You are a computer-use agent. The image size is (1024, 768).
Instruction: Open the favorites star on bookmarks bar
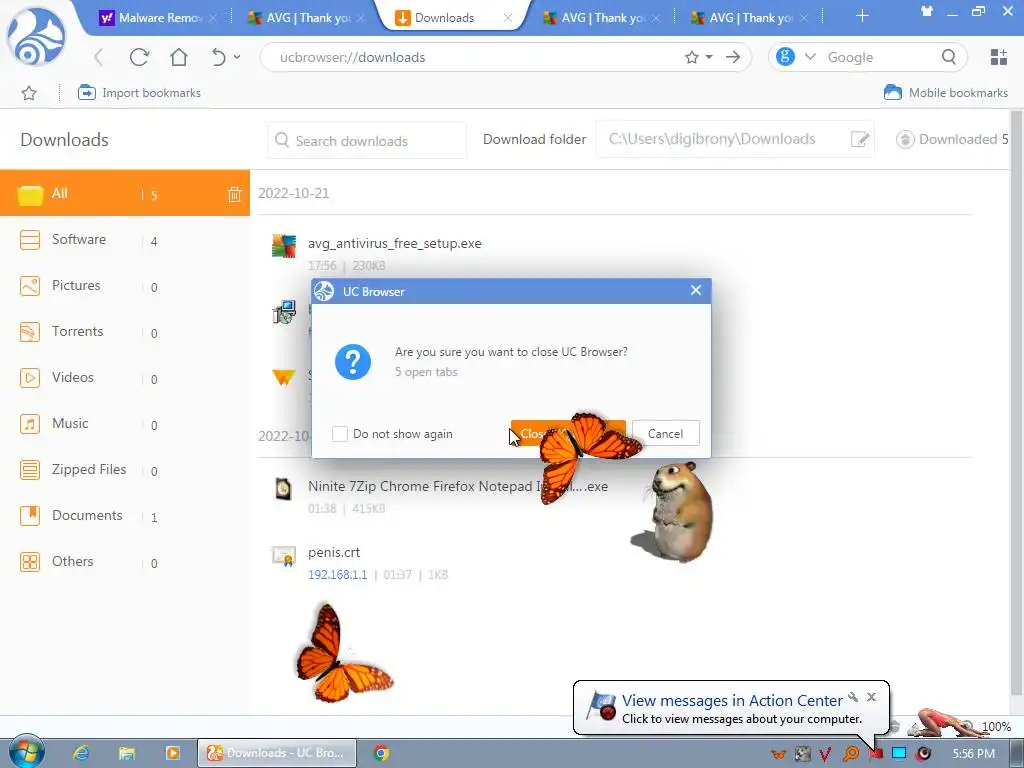(x=29, y=93)
